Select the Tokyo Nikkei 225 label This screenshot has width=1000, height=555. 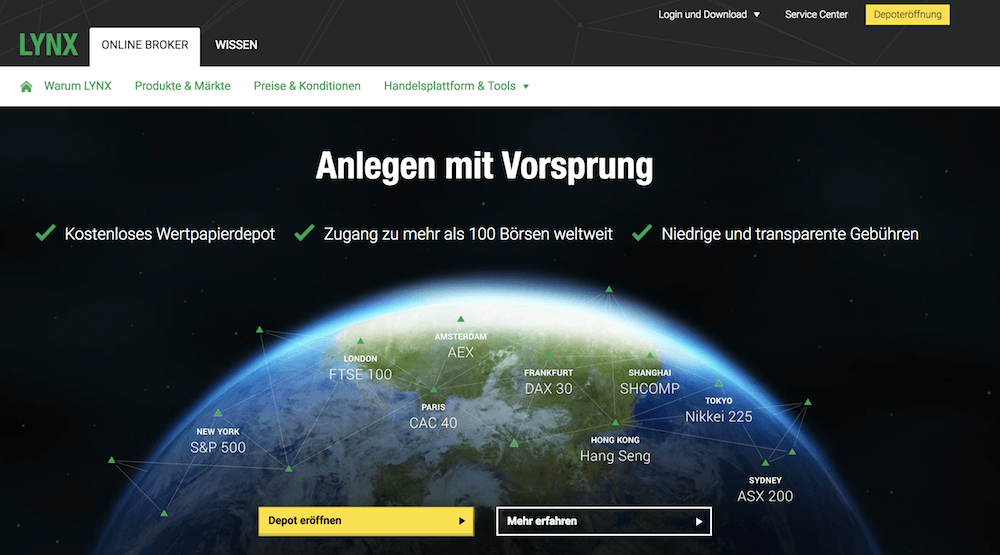(x=719, y=410)
